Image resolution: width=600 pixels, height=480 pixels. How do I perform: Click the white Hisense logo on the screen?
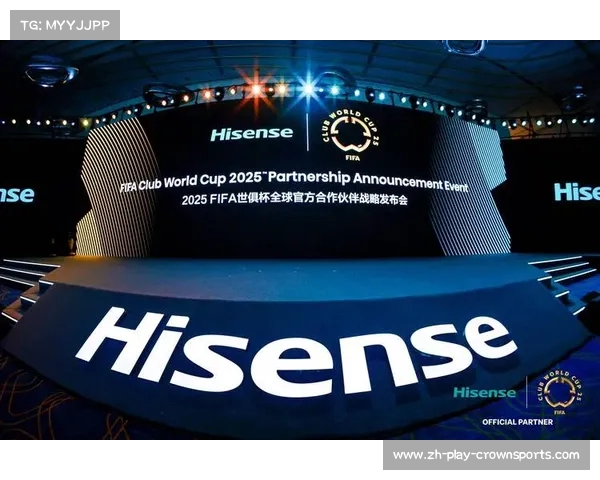pyautogui.click(x=253, y=133)
